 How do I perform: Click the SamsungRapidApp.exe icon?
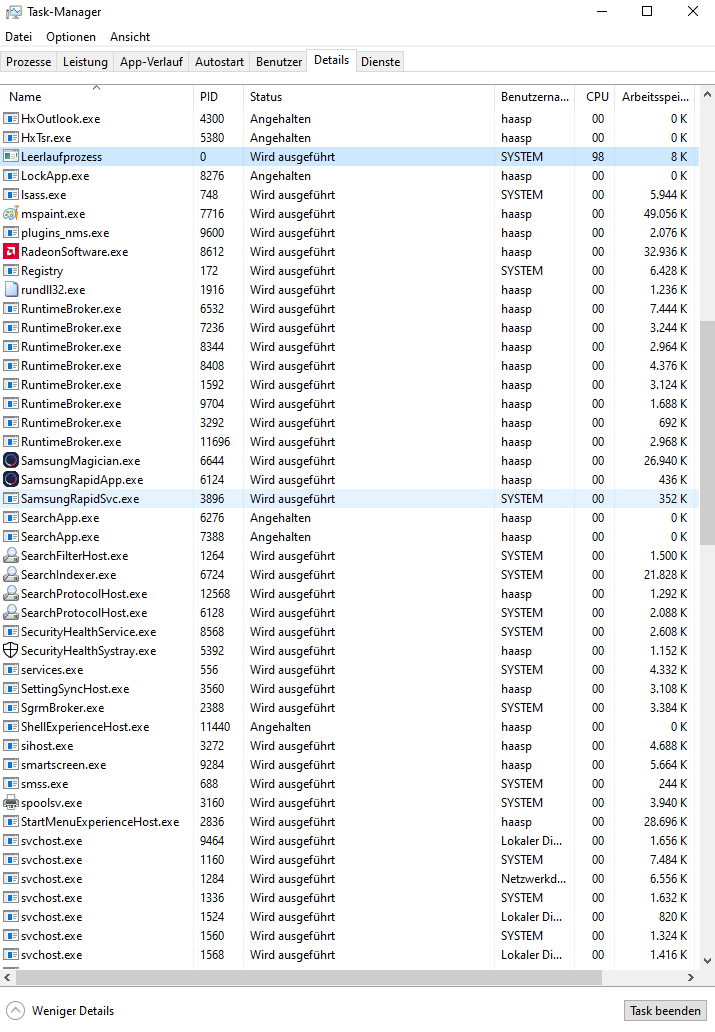click(11, 480)
